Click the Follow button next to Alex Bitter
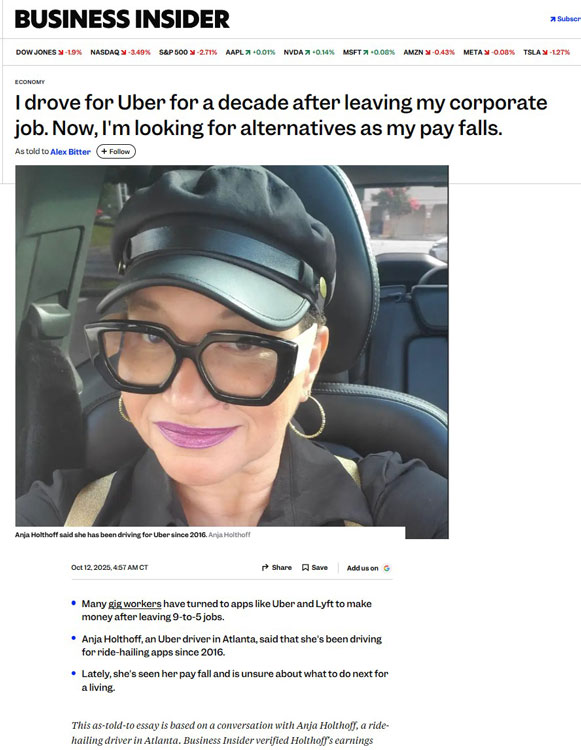 click(x=116, y=152)
